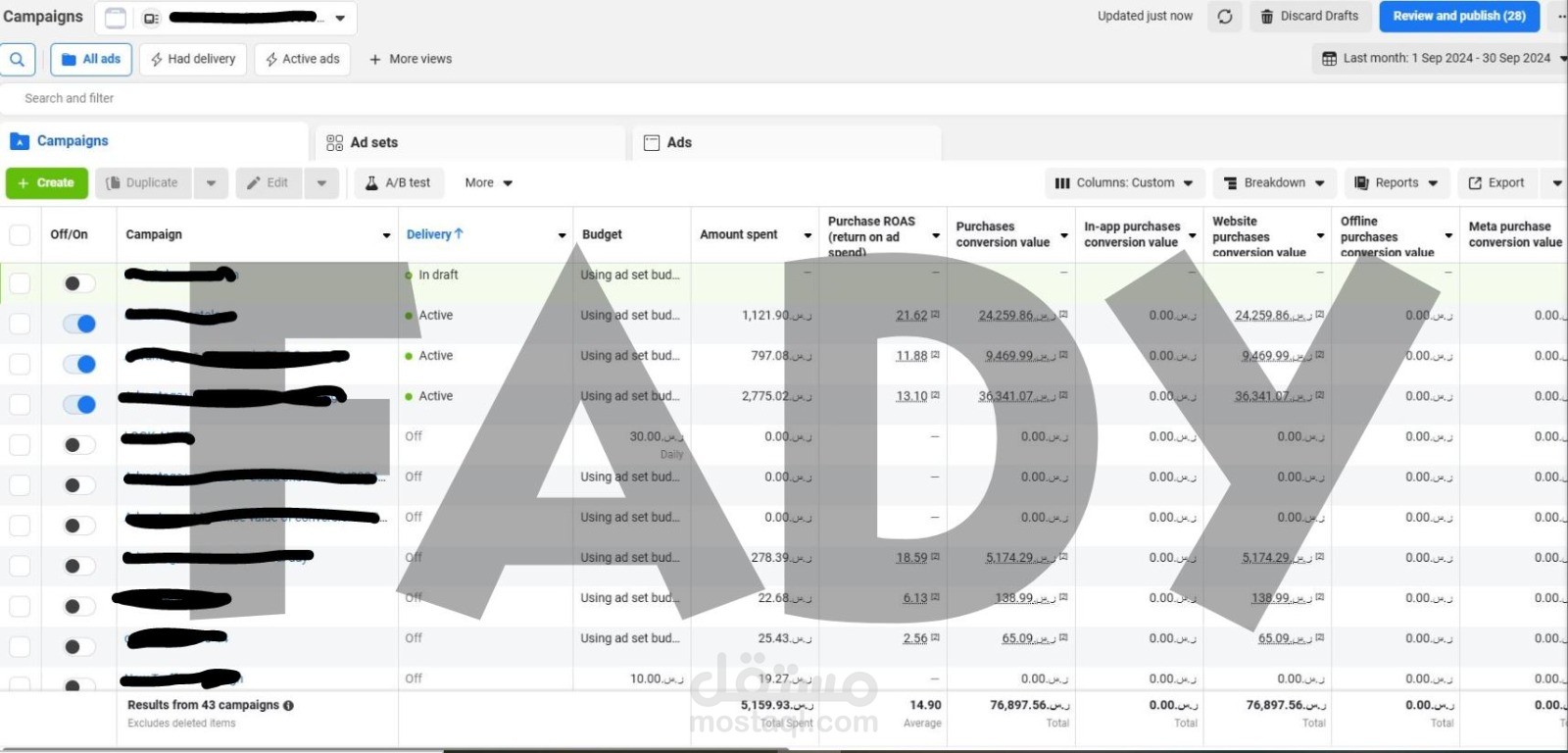Viewport: 1568px width, 753px height.
Task: Click Purchases conversion value column header
Action: (1003, 234)
